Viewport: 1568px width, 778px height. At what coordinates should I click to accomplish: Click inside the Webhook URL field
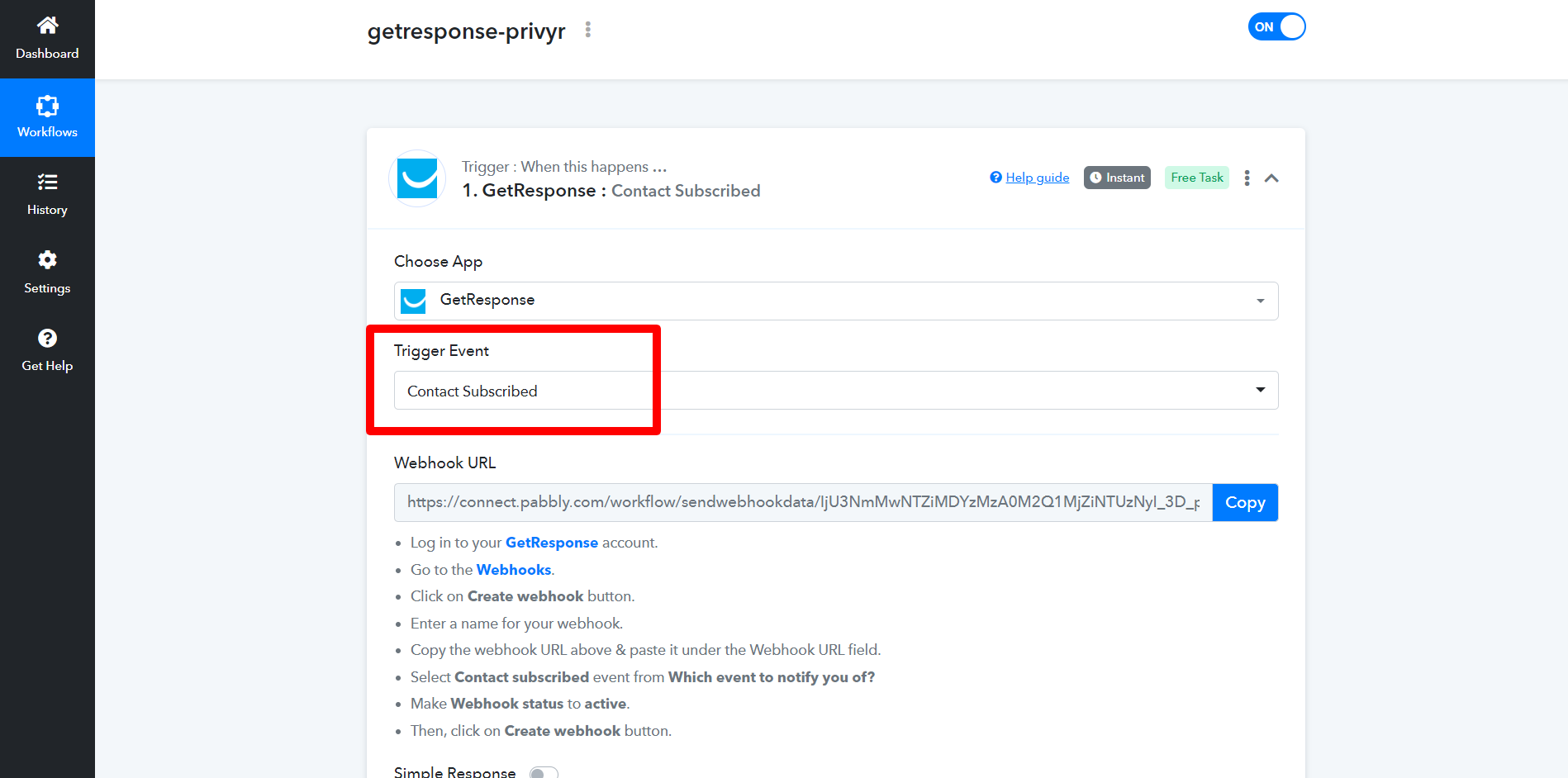tap(803, 502)
